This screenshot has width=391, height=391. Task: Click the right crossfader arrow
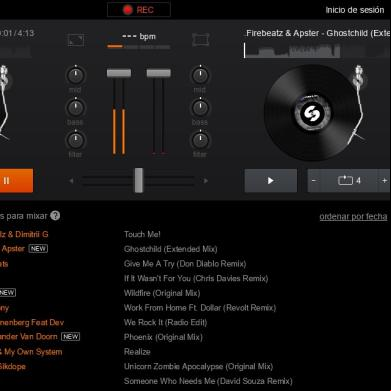tap(206, 181)
